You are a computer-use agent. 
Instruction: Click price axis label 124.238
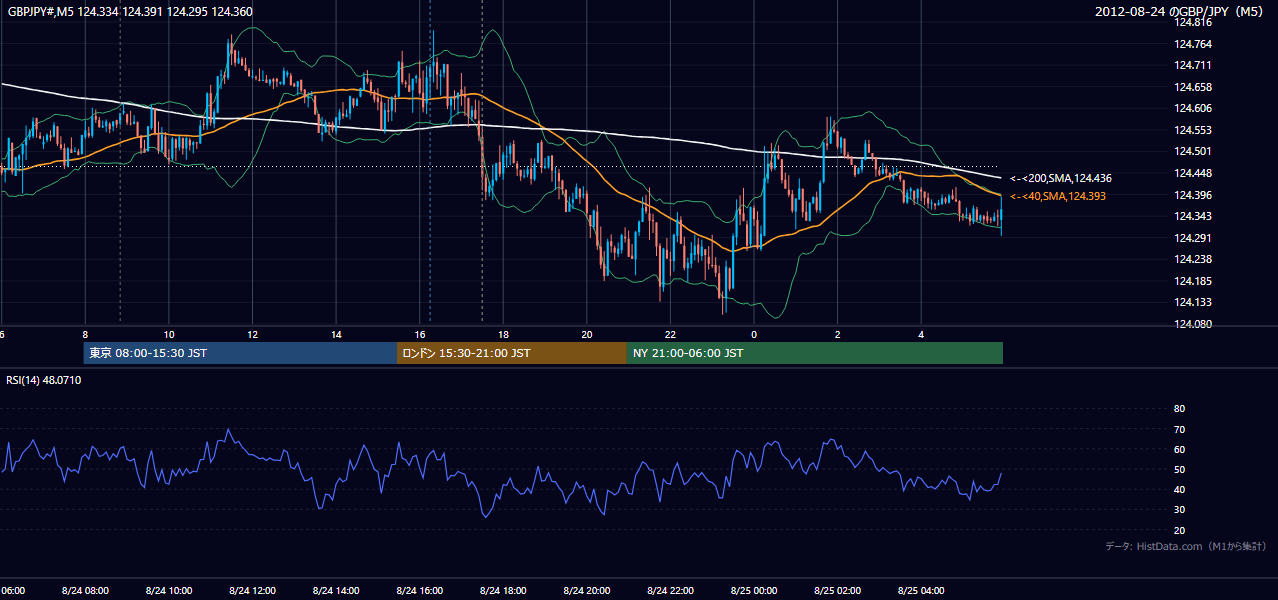coord(1193,259)
